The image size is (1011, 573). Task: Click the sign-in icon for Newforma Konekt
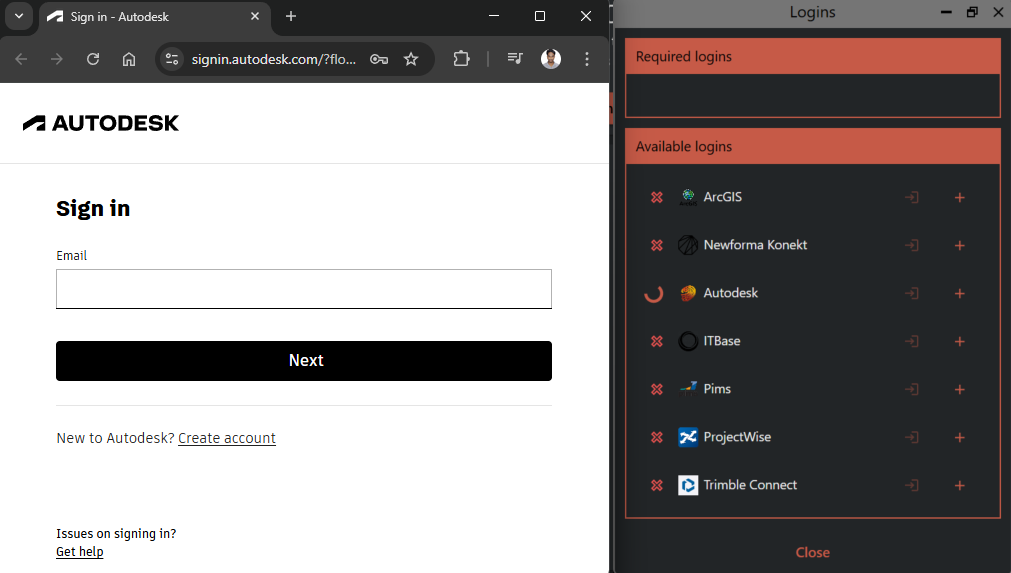pos(911,246)
